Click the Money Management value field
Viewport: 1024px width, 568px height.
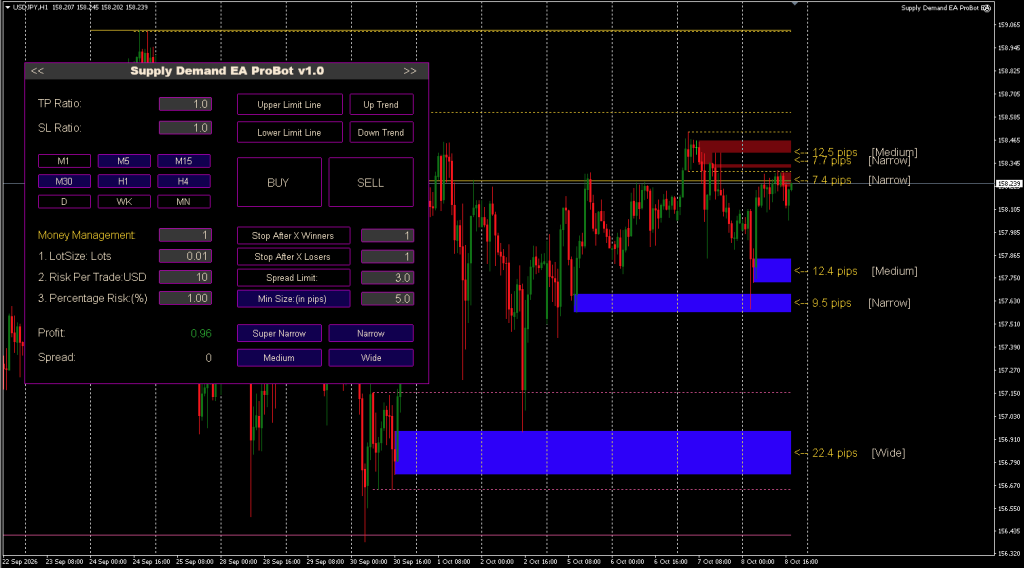point(185,235)
